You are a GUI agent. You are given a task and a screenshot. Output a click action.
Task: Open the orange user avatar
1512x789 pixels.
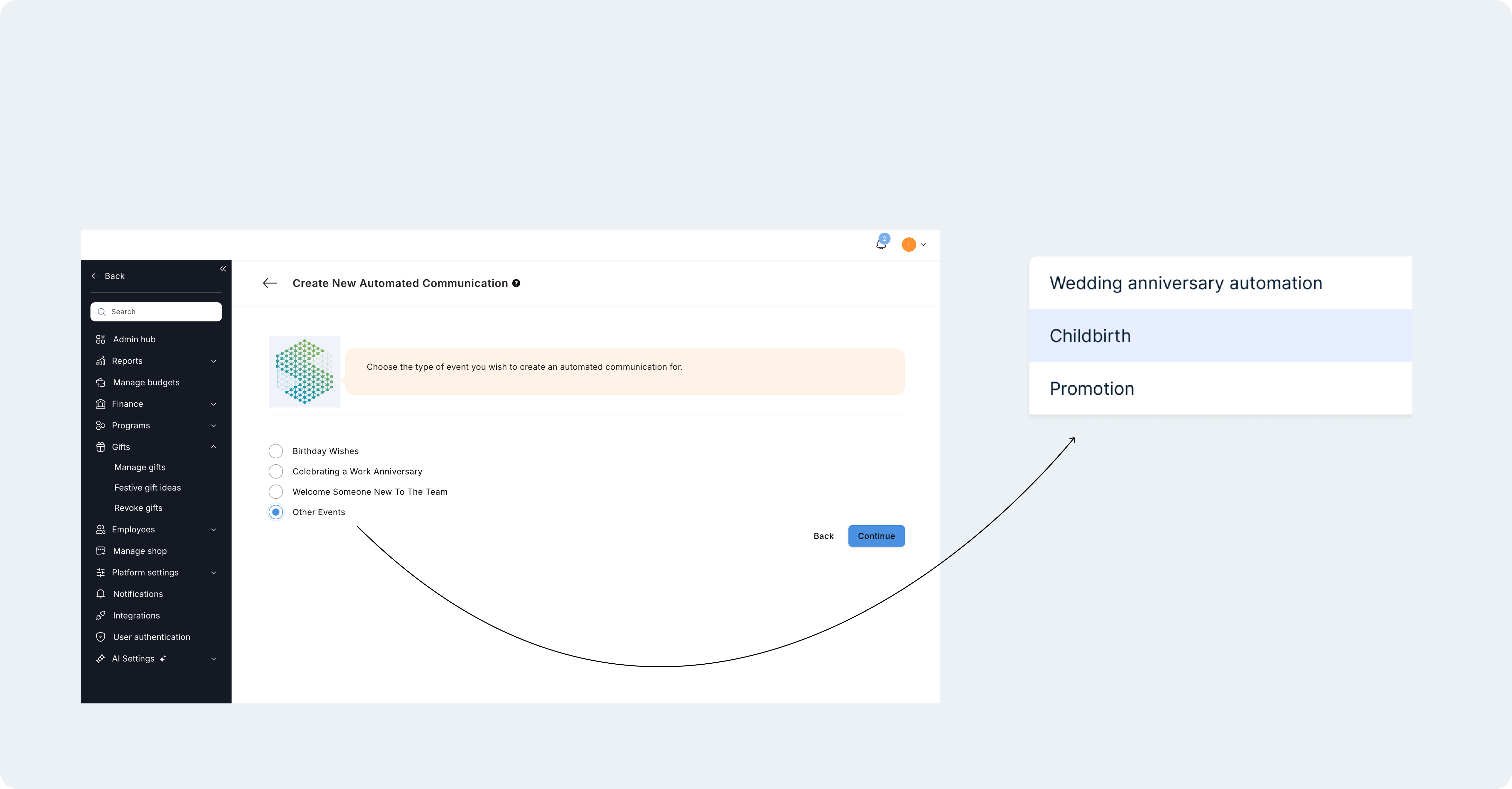[x=909, y=245]
